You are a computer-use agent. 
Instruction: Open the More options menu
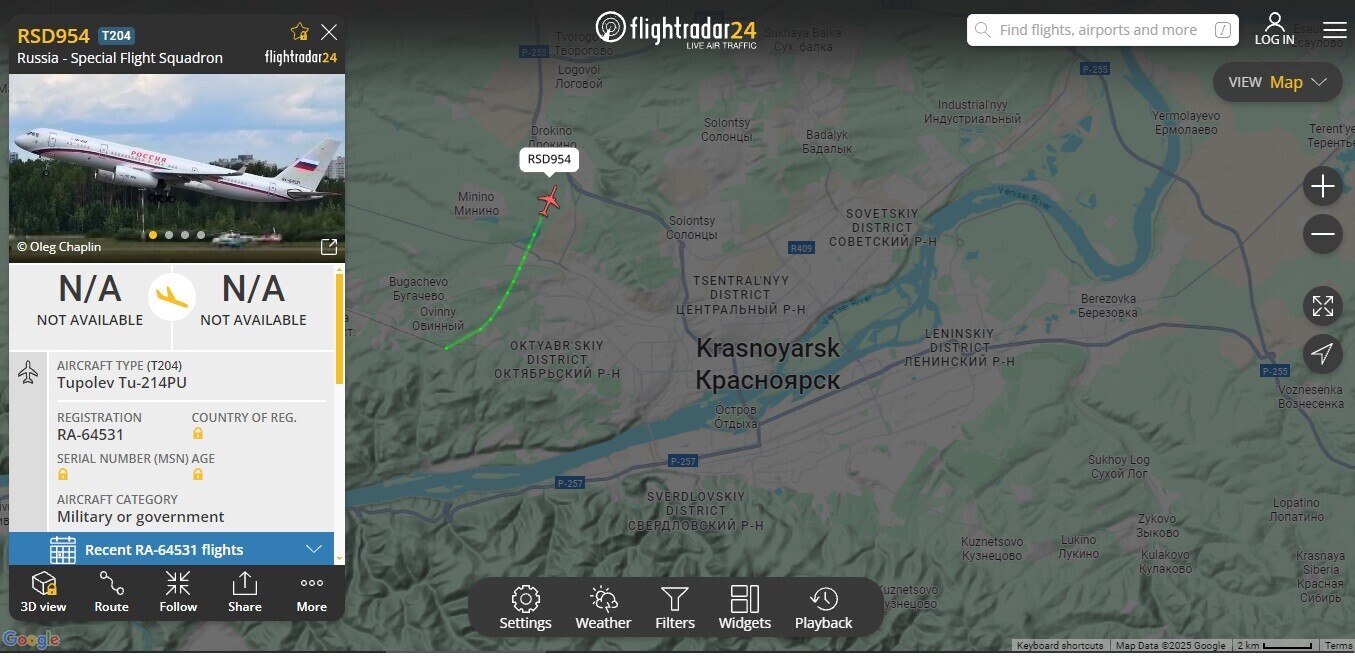point(311,592)
